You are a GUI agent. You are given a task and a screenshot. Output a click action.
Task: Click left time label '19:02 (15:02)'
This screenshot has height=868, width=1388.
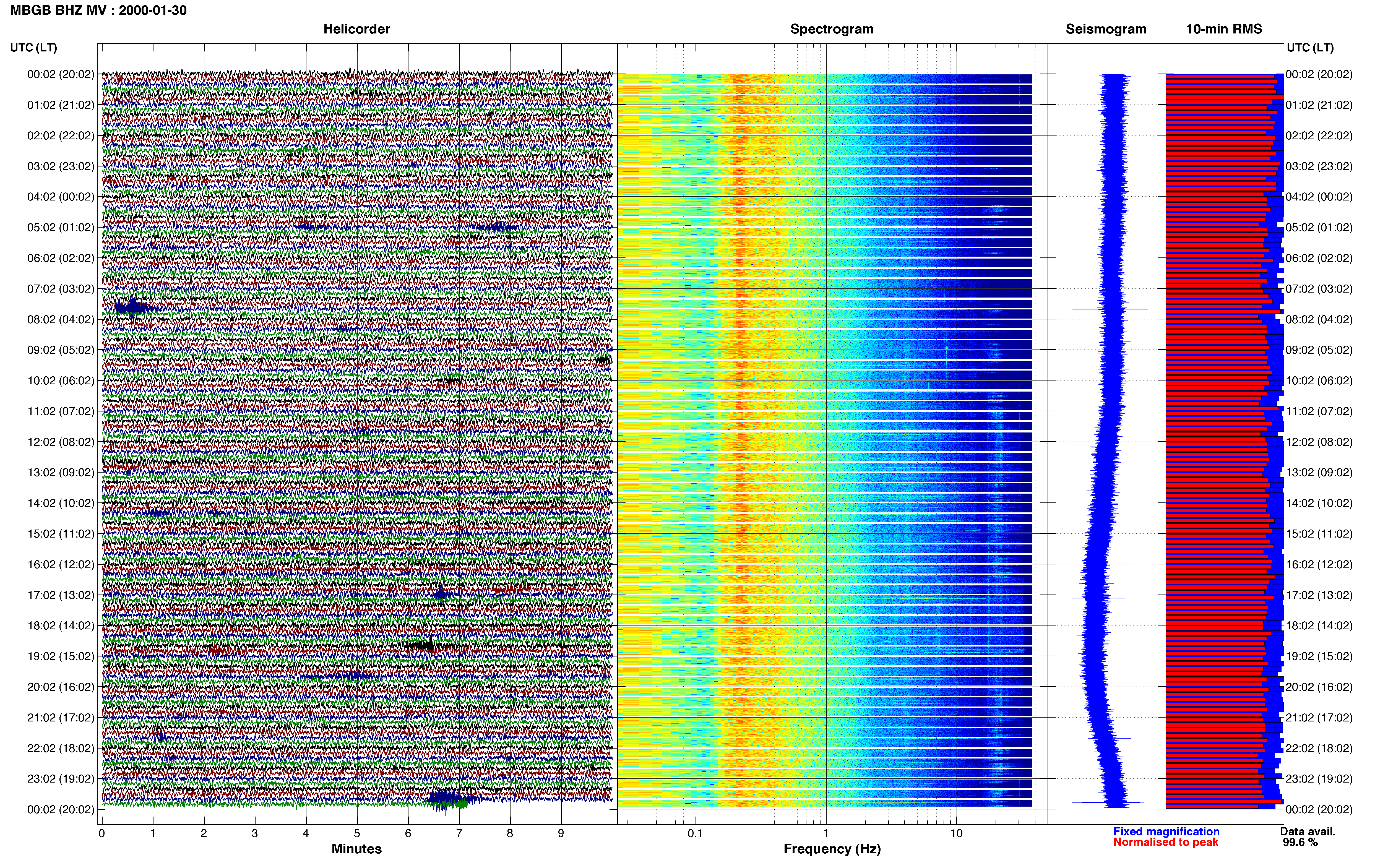[x=61, y=656]
